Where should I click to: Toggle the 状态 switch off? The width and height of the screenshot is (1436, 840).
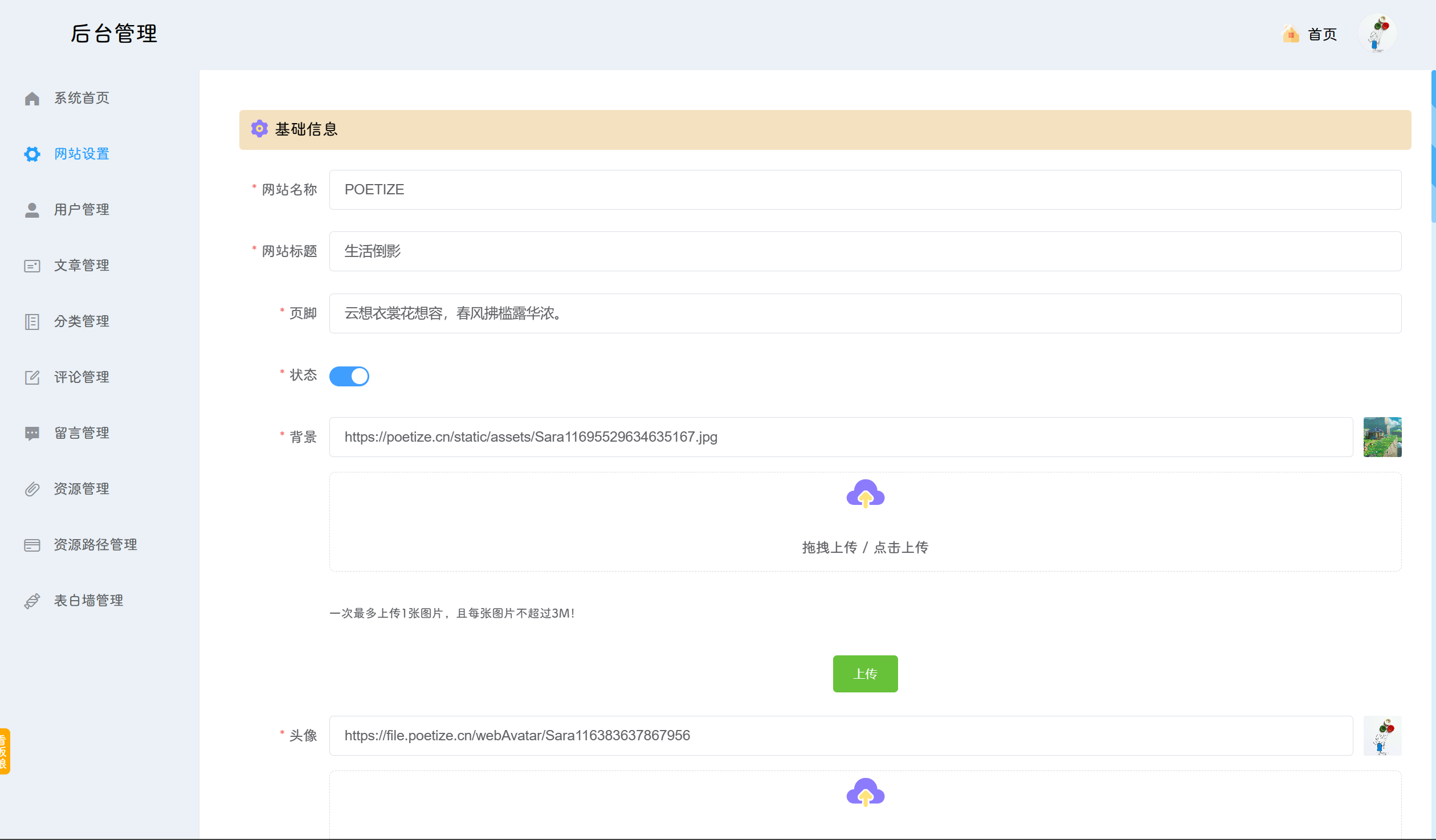[x=349, y=376]
